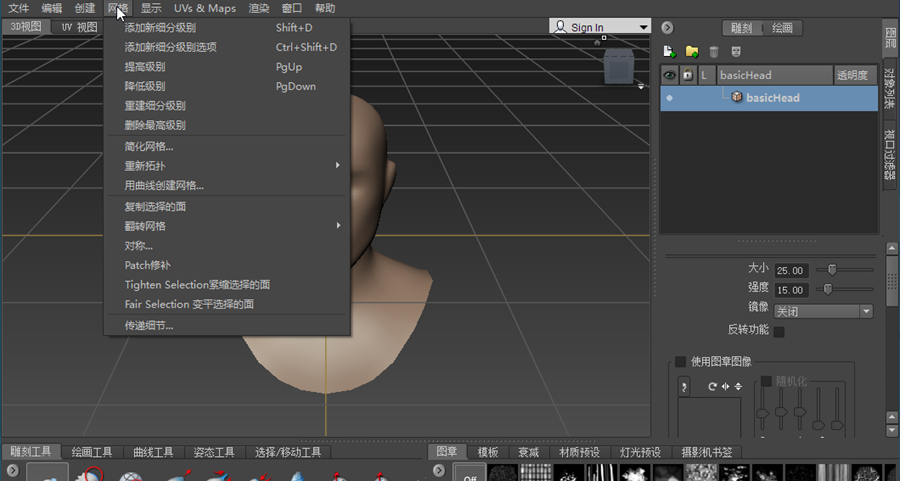
Task: Select the grid pattern stamp thumbnail
Action: [536, 472]
